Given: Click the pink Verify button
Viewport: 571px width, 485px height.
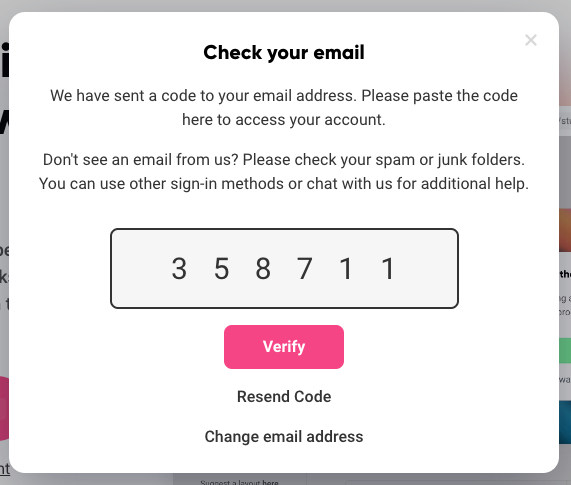Looking at the screenshot, I should click(x=284, y=347).
